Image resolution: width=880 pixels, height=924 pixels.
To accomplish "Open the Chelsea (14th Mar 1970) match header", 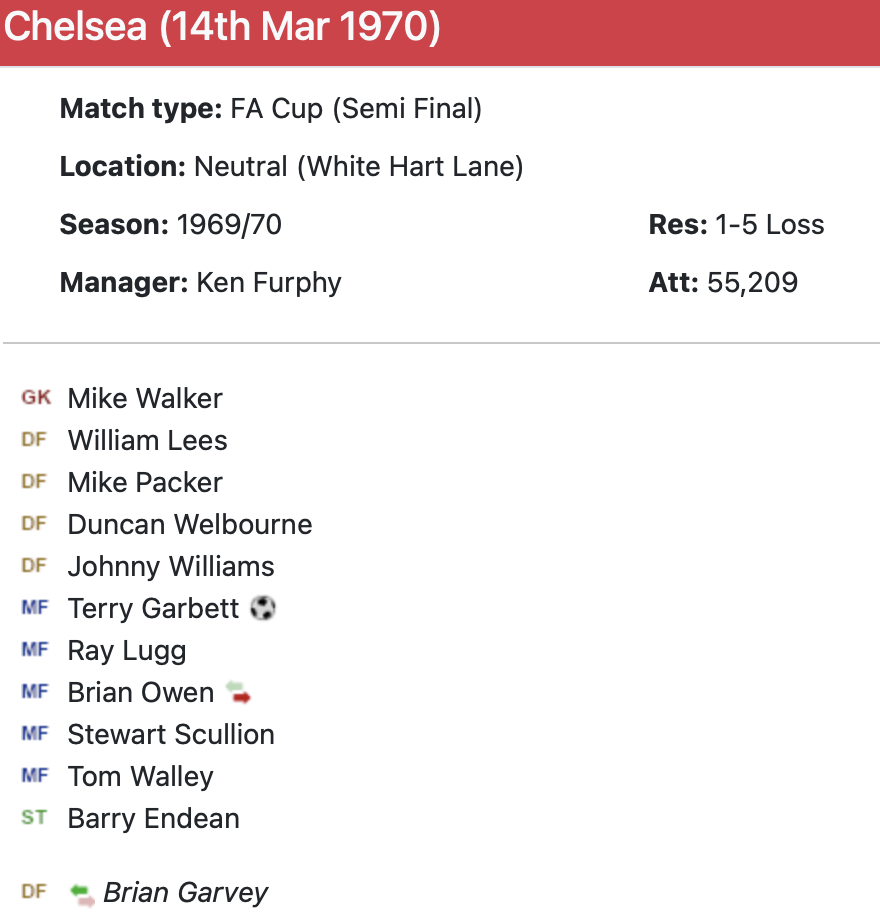I will 222,28.
